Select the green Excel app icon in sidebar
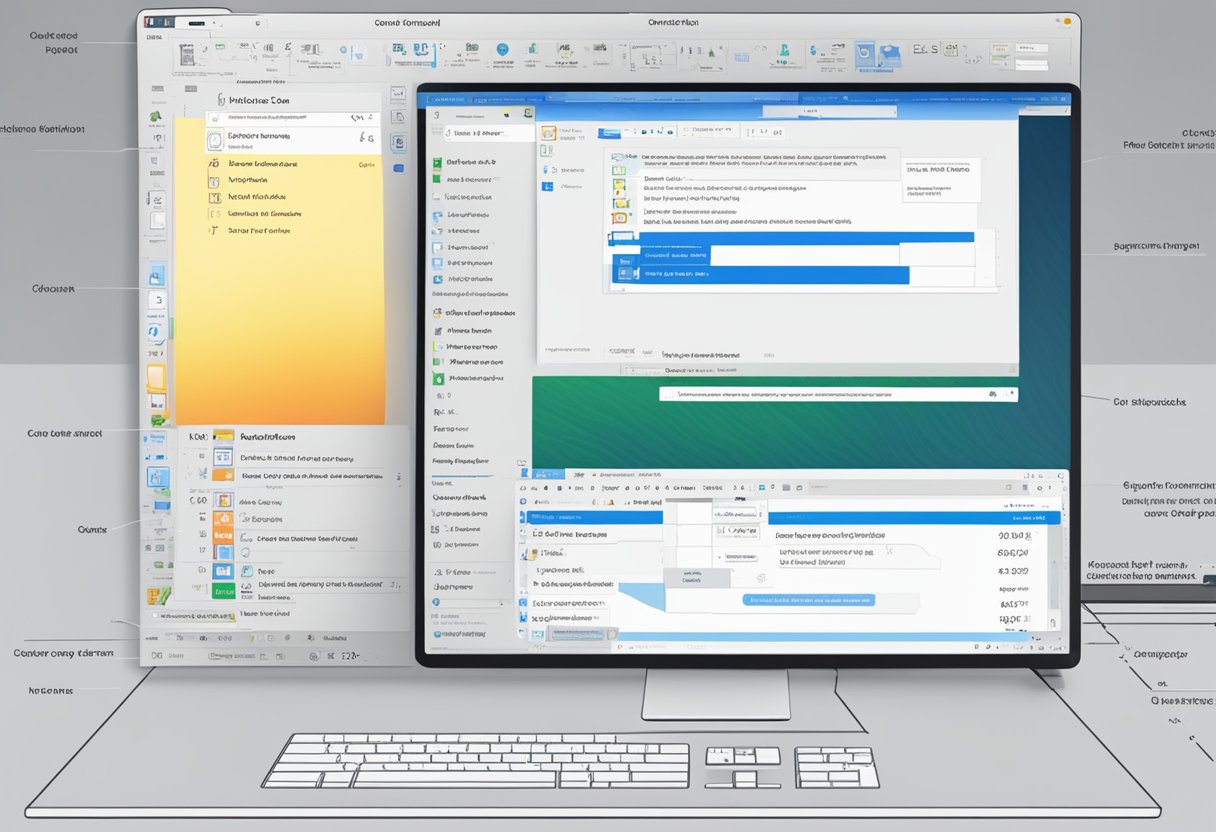Image resolution: width=1216 pixels, height=832 pixels. [154, 117]
